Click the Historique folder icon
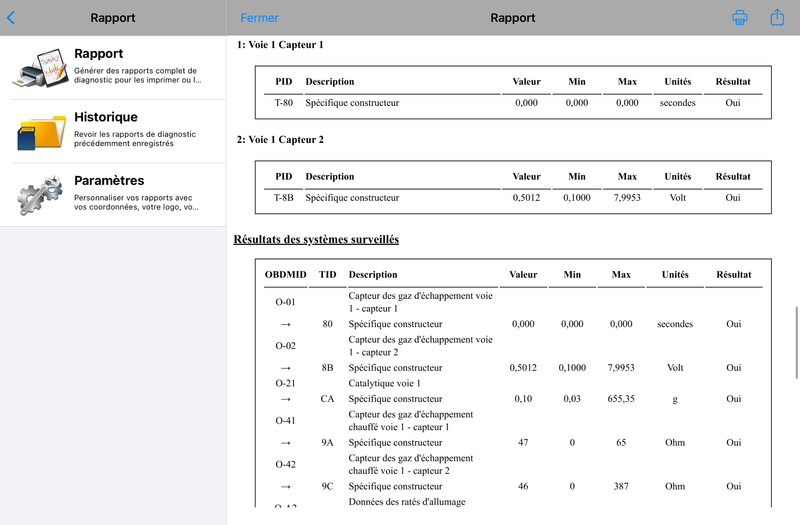800x525 pixels. [41, 132]
